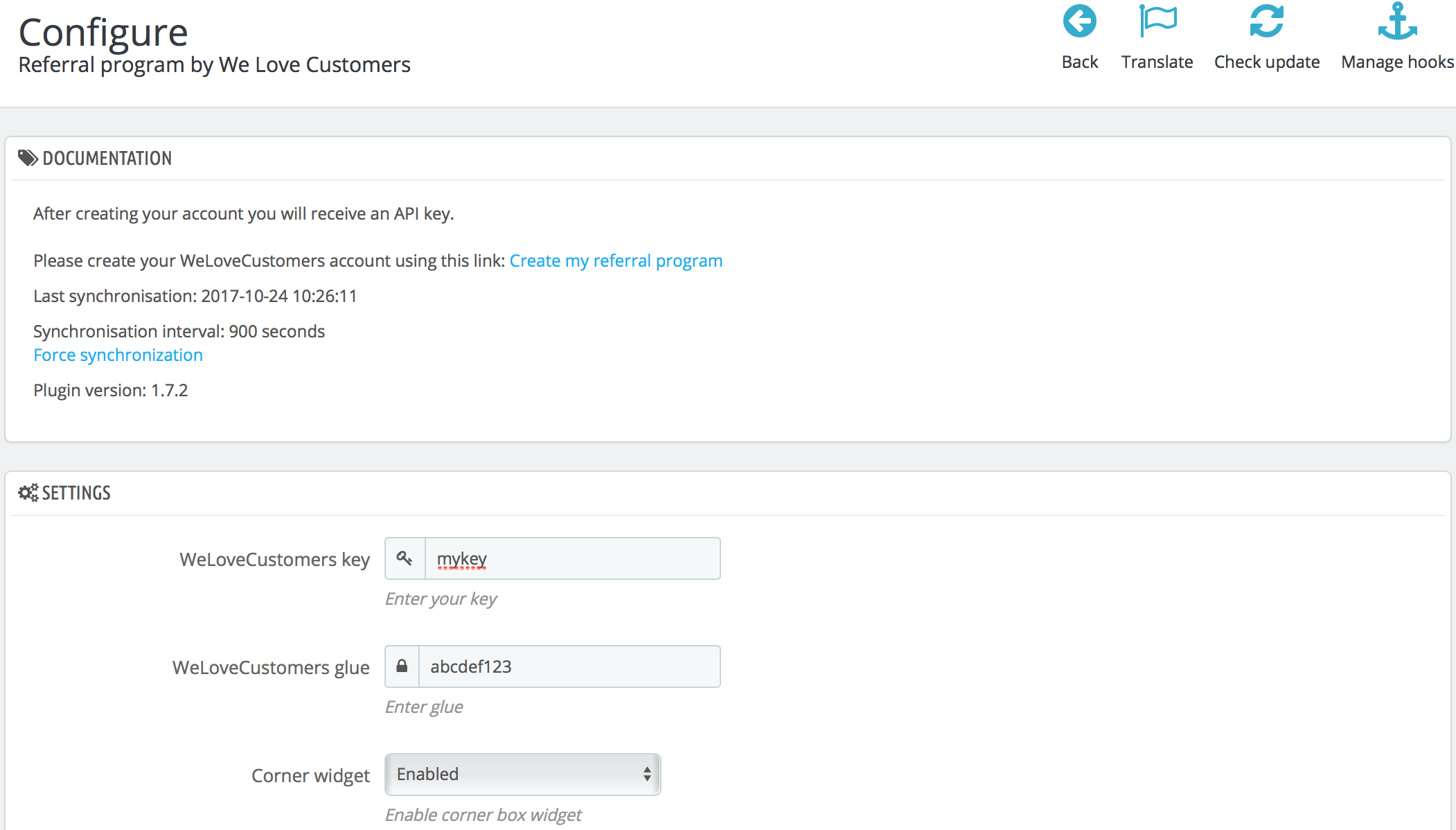This screenshot has height=830, width=1456.
Task: Click the Back label in toolbar
Action: coord(1079,62)
